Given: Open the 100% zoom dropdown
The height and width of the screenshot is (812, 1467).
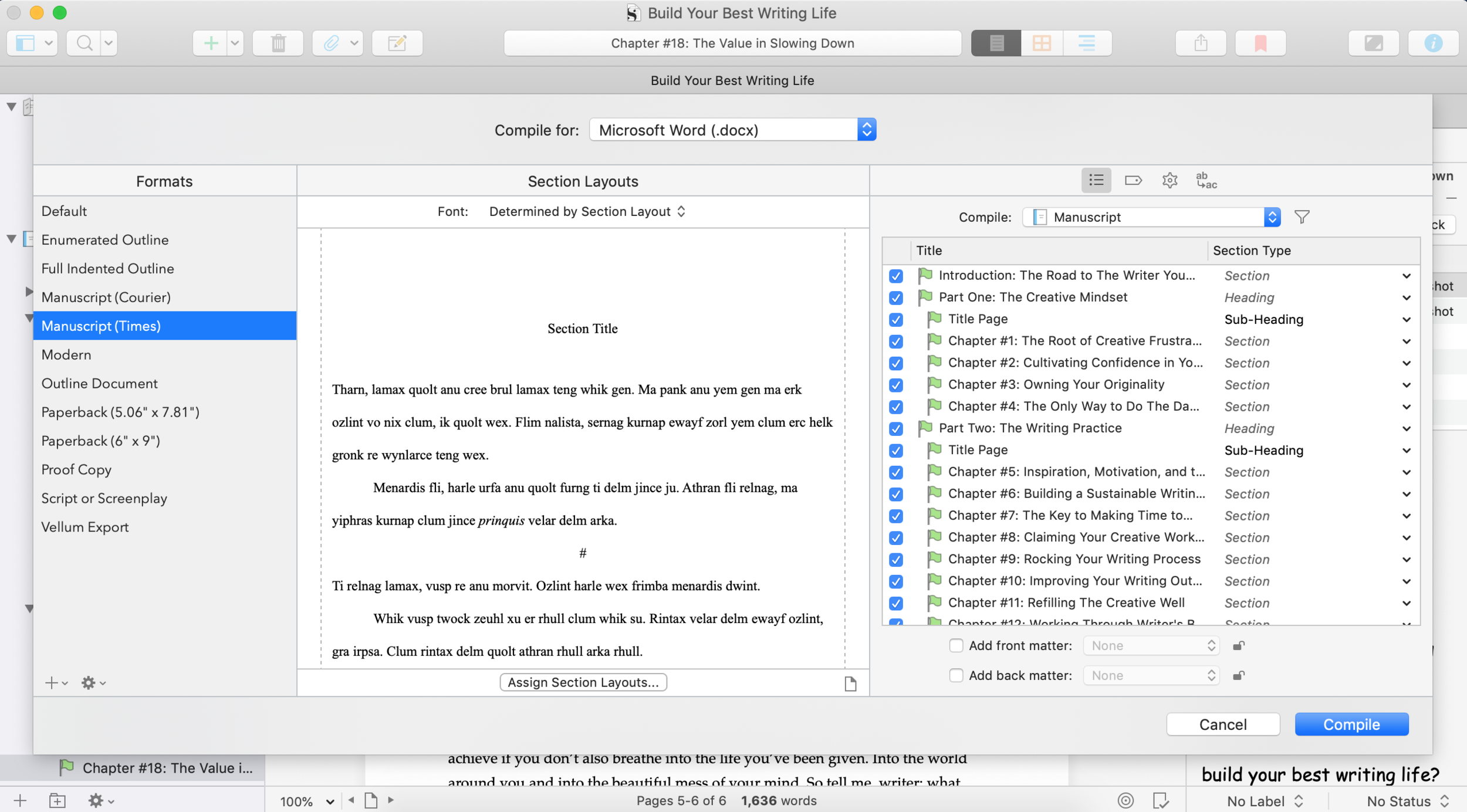Looking at the screenshot, I should 307,801.
